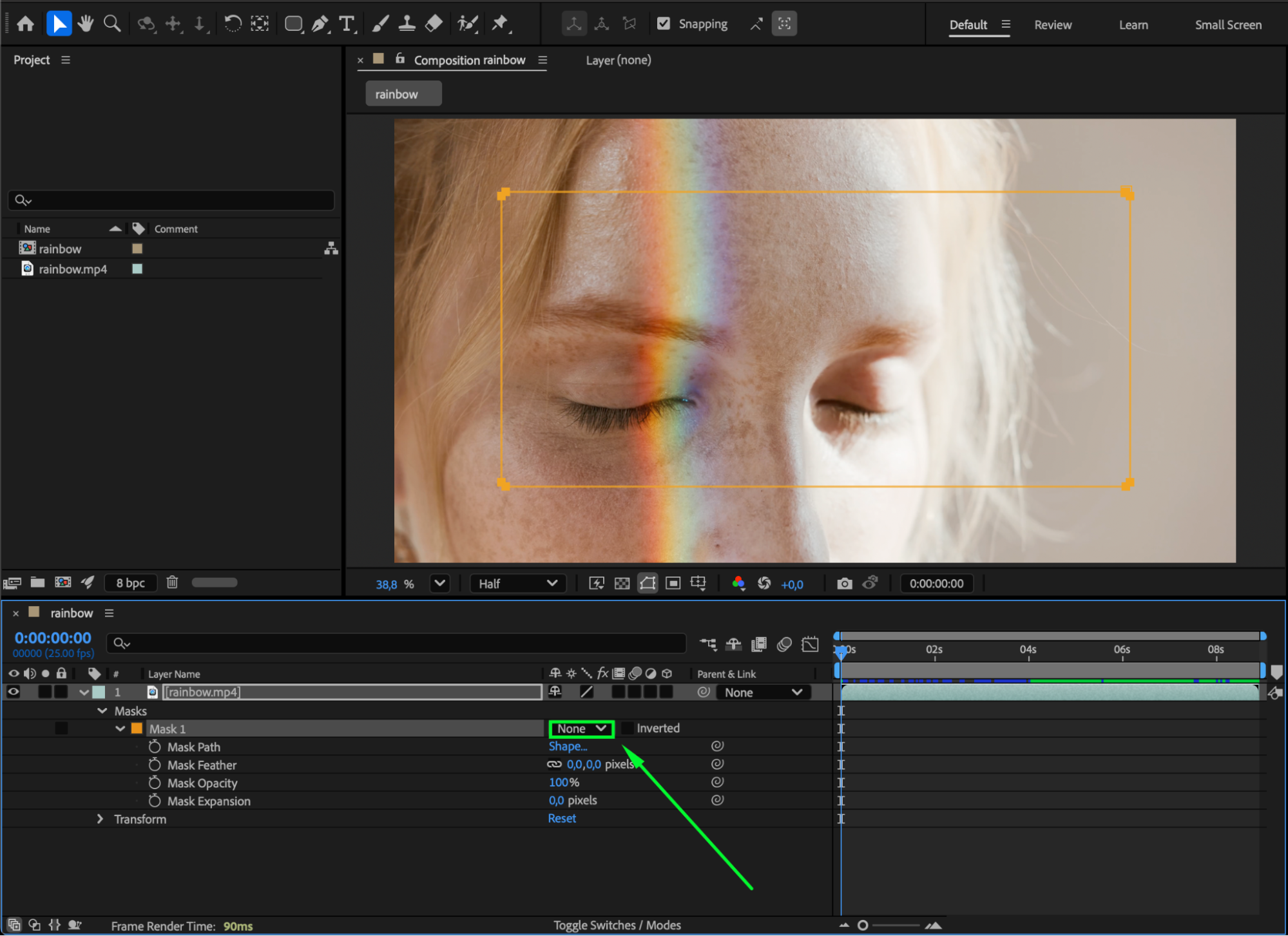The width and height of the screenshot is (1288, 936).
Task: Select the Hand tool
Action: [x=85, y=24]
